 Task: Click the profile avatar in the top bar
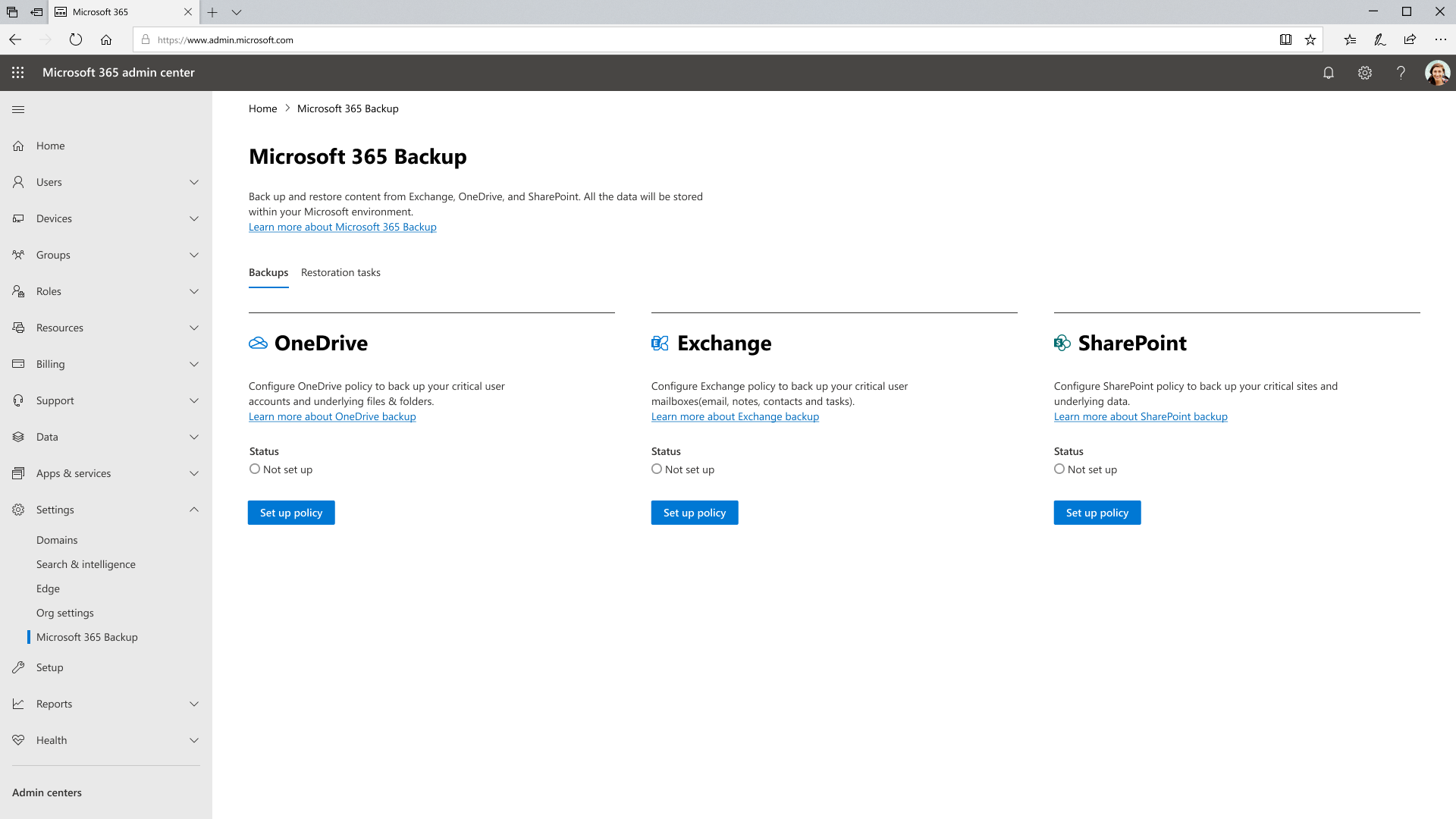pos(1437,72)
